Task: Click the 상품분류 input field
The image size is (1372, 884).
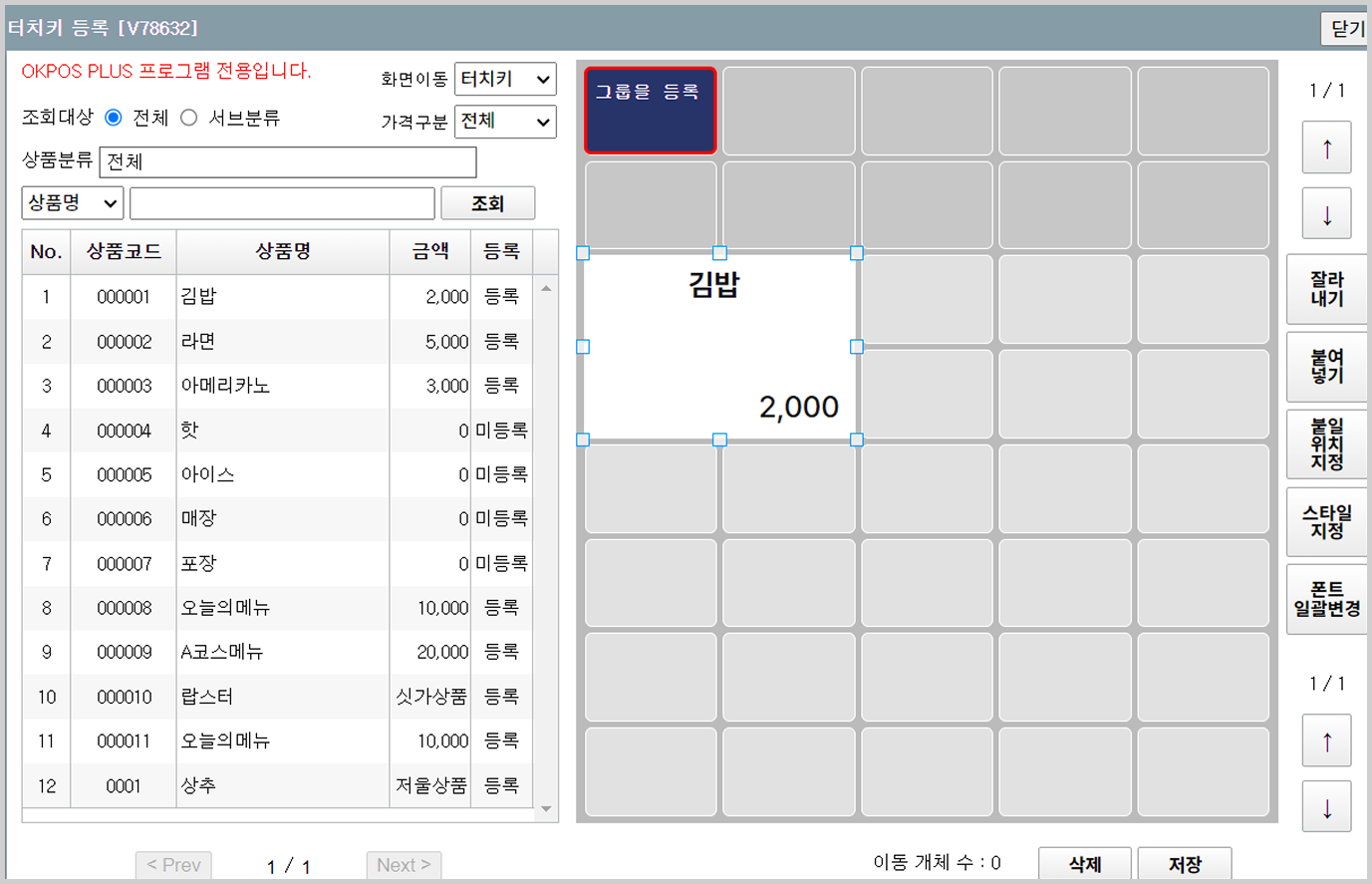Action: click(288, 161)
